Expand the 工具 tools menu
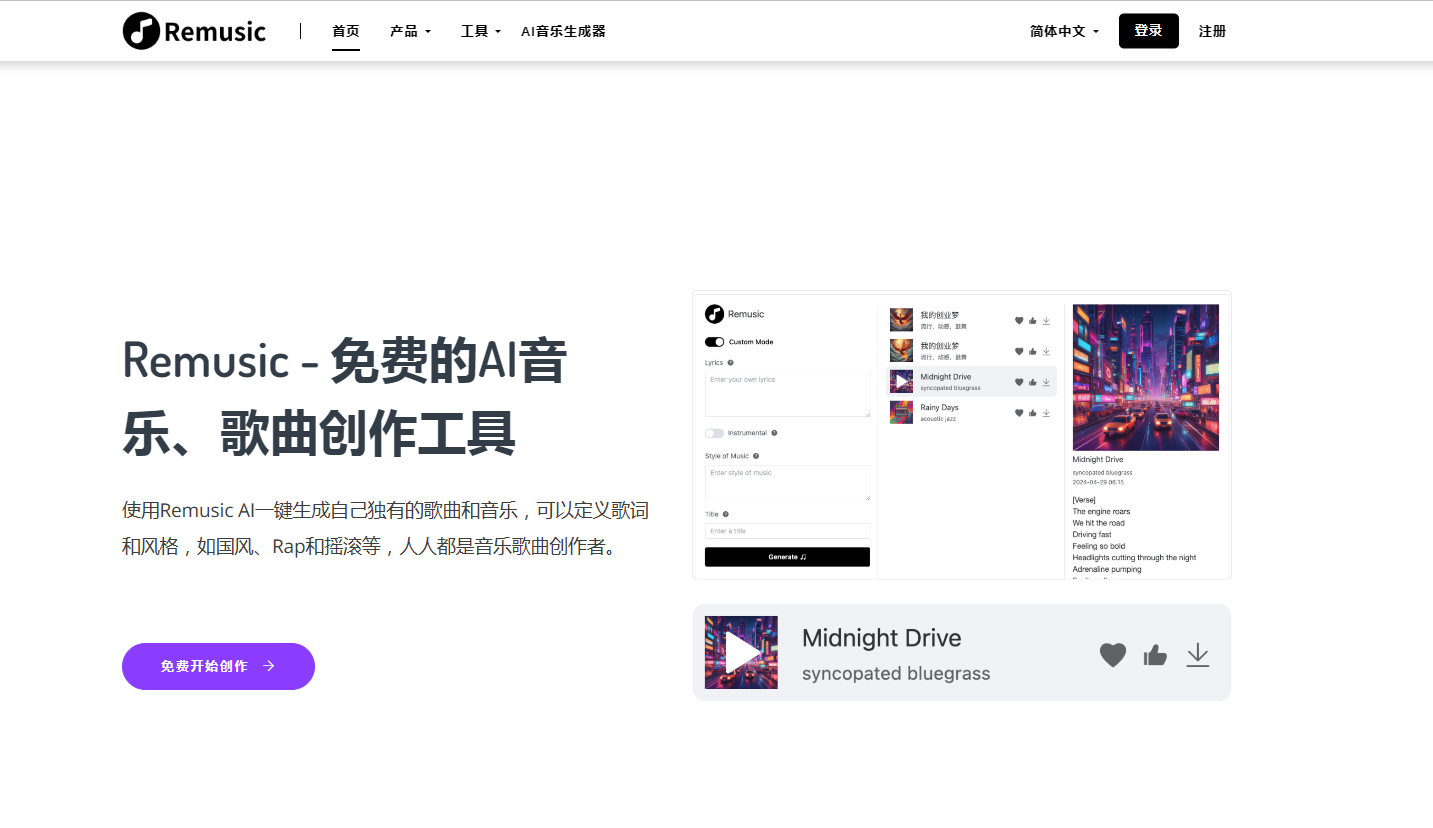Viewport: 1433px width, 828px height. [x=481, y=31]
